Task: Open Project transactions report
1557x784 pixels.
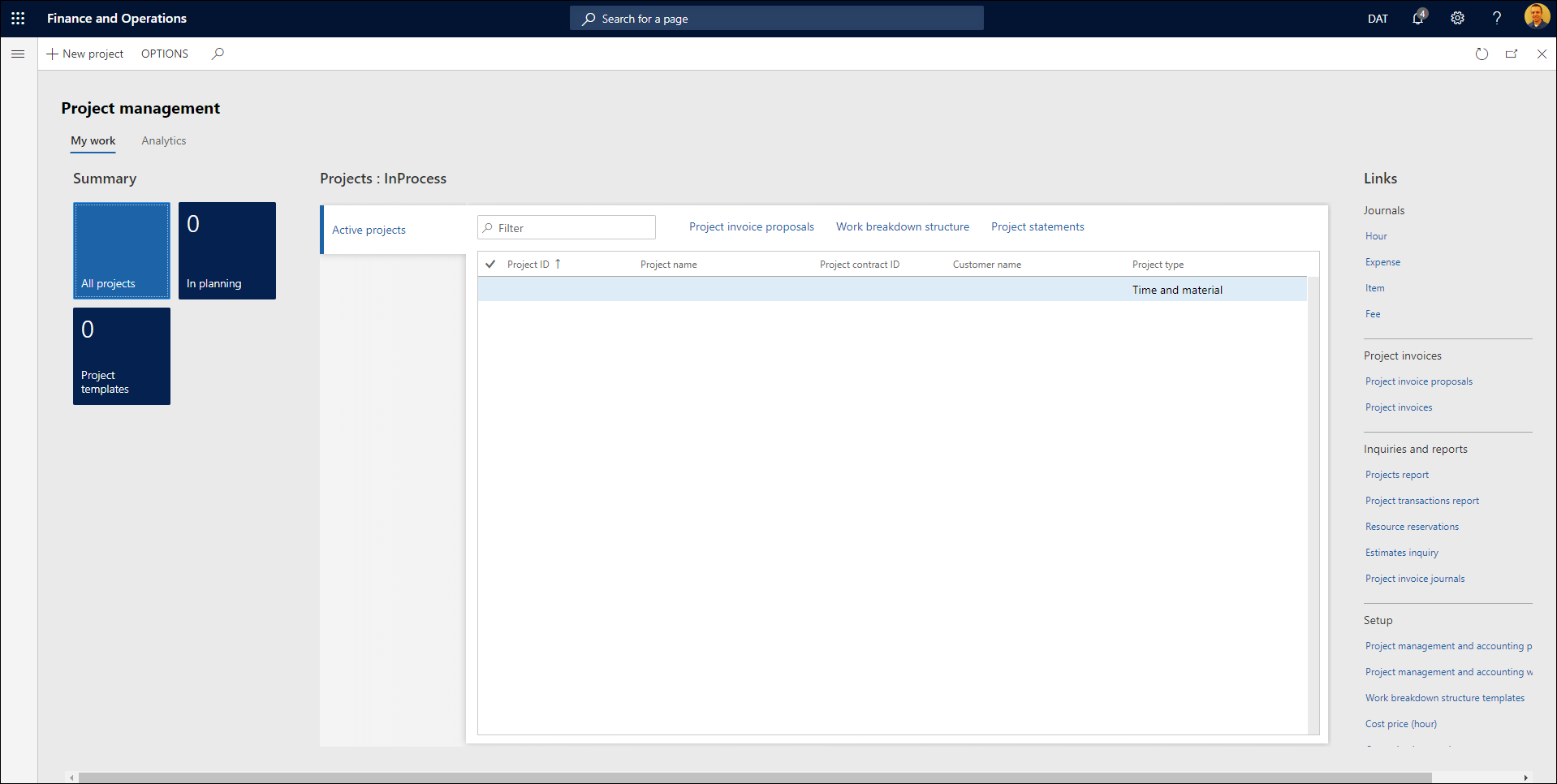Action: [x=1422, y=501]
